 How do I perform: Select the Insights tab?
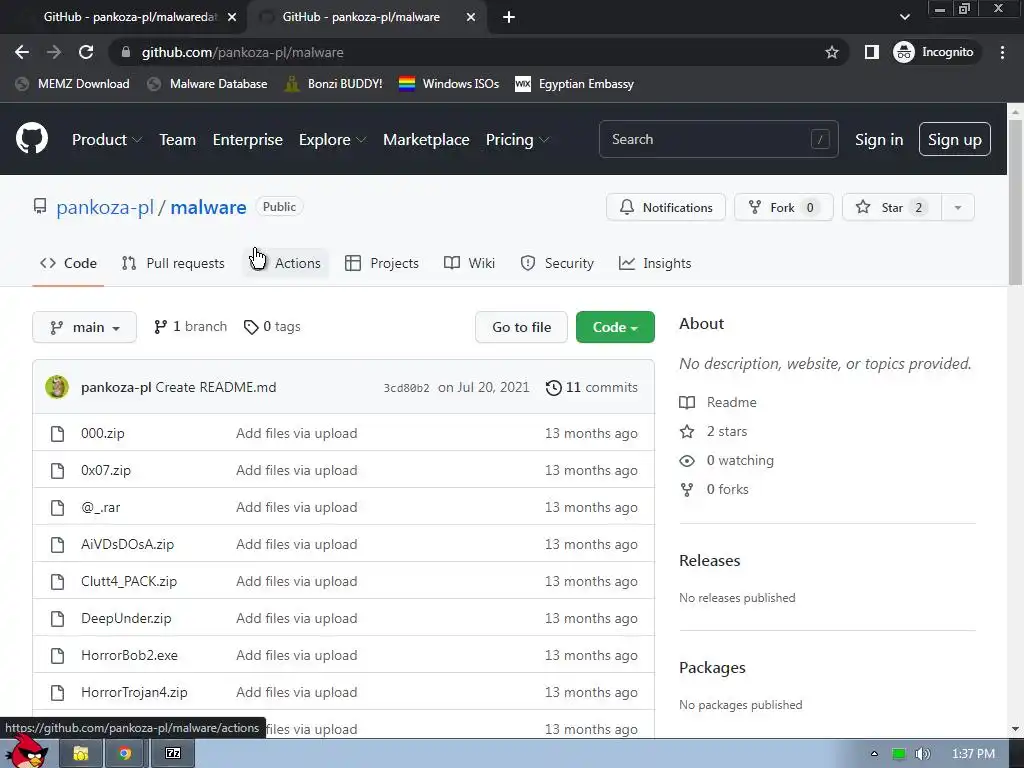[x=654, y=263]
